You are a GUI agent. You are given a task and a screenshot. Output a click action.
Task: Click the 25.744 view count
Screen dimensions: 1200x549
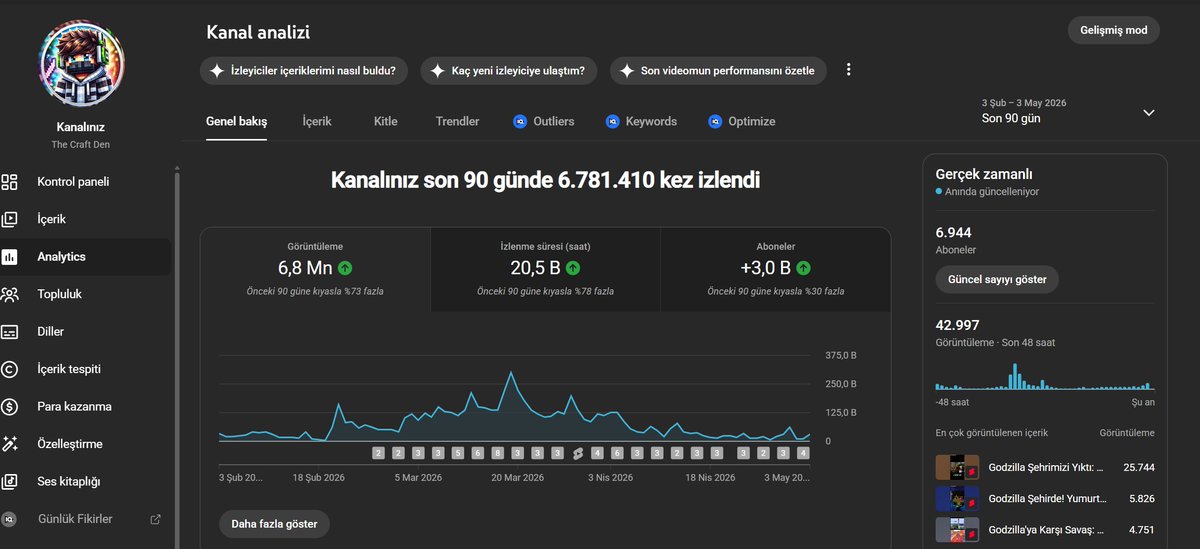pyautogui.click(x=1139, y=467)
